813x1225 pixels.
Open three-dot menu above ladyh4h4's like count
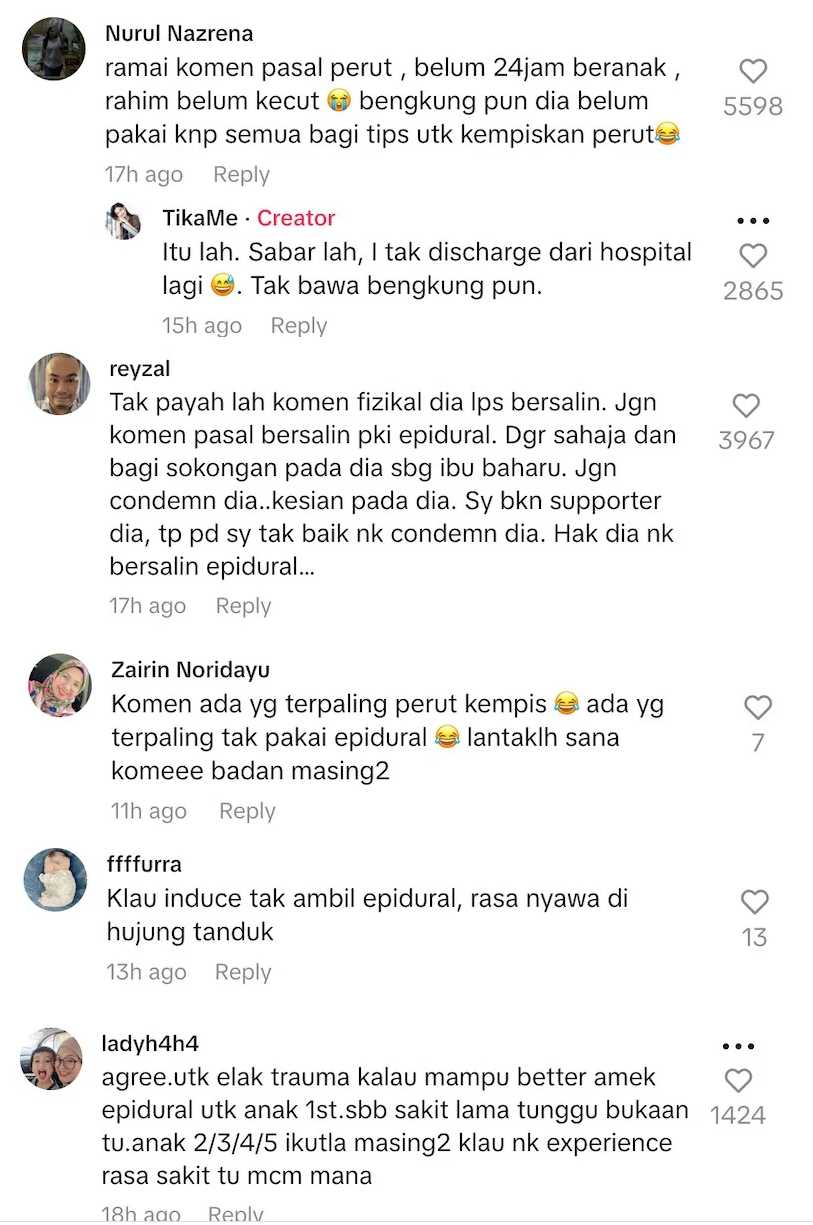(x=738, y=1047)
